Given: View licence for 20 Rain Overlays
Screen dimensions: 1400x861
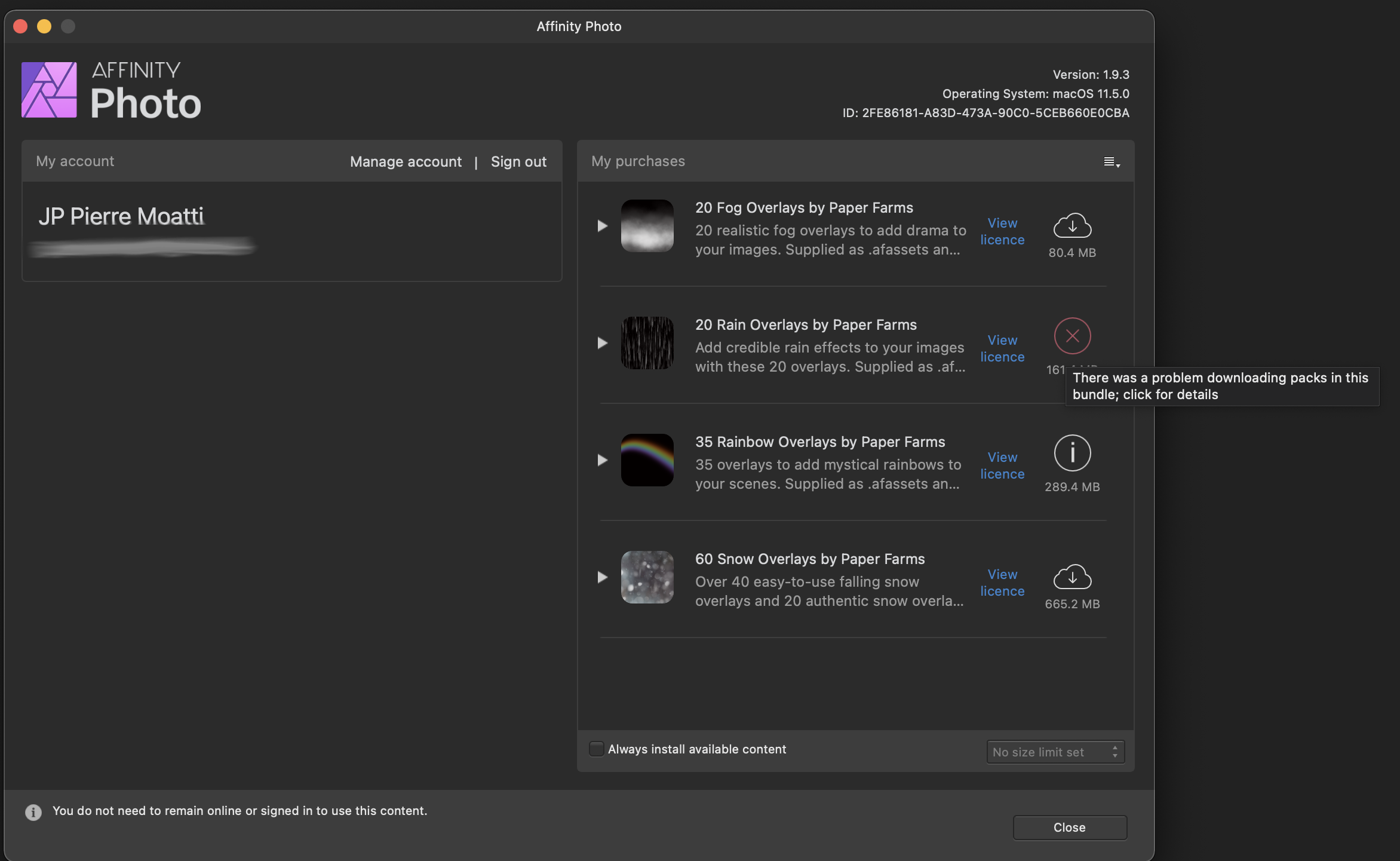Looking at the screenshot, I should click(x=1002, y=348).
